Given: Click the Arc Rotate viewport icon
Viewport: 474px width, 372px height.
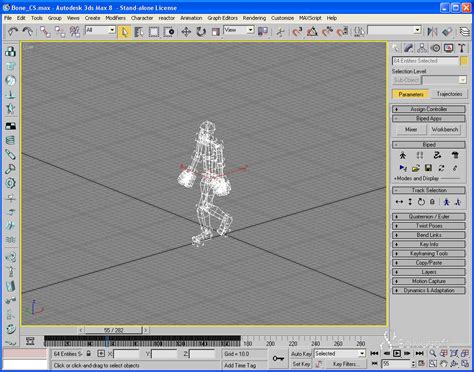Looking at the screenshot, I should pos(454,364).
